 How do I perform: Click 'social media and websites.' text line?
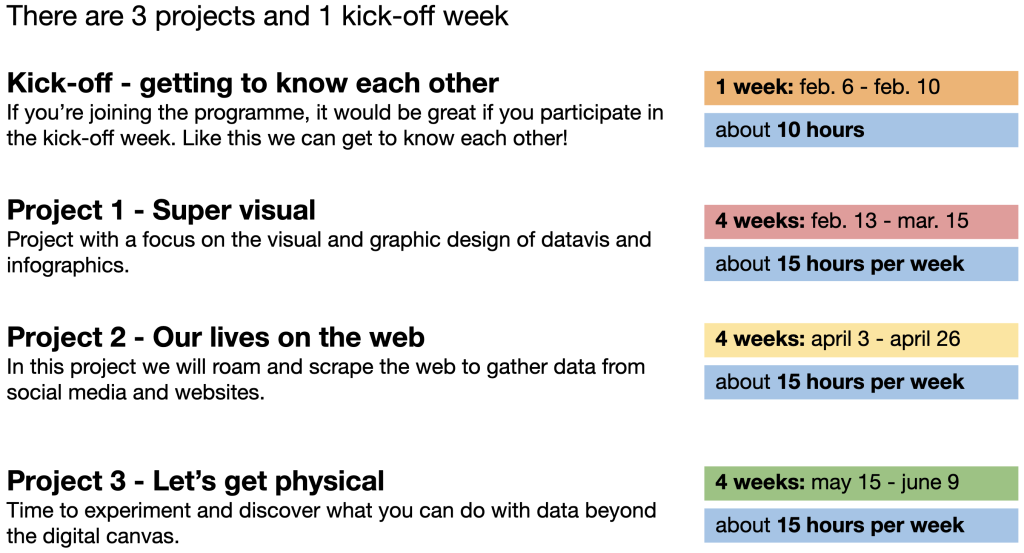[136, 393]
